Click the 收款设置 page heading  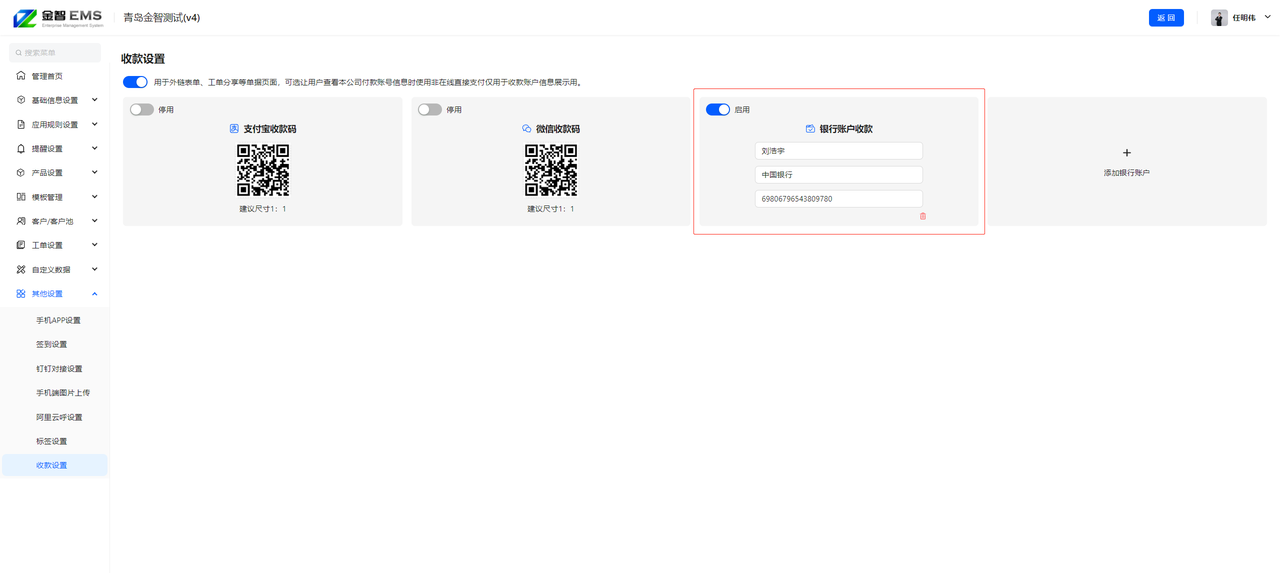(x=143, y=59)
